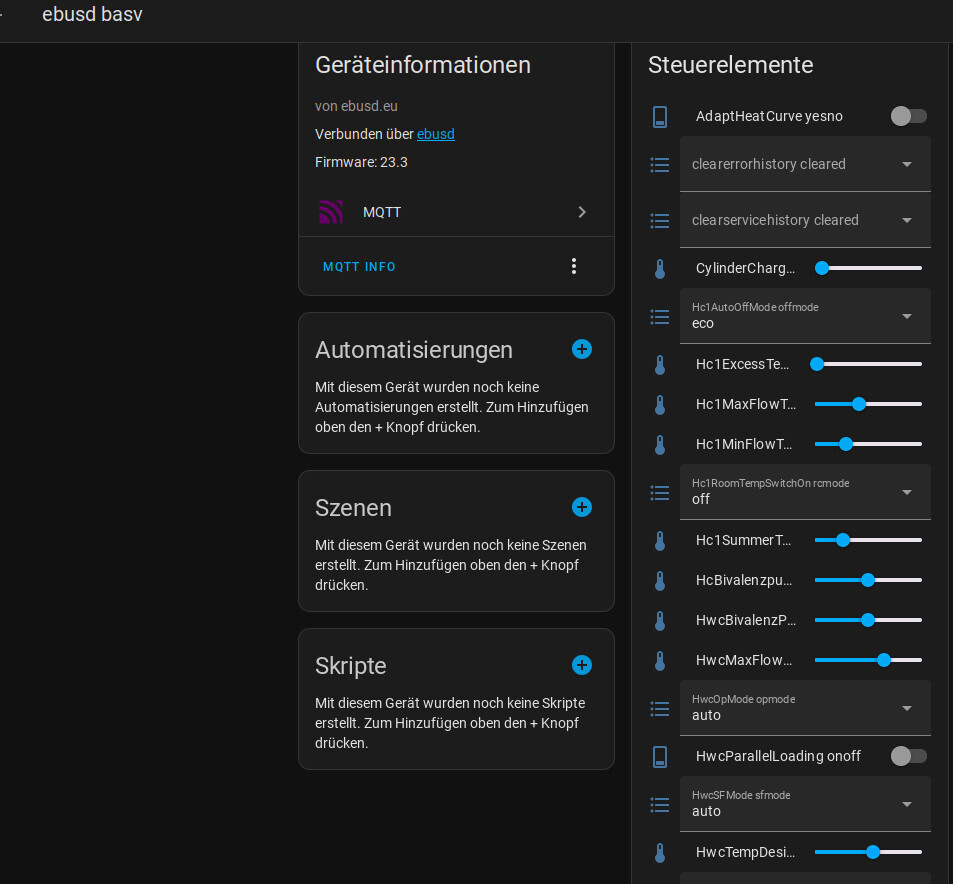Click the HwcTempDesired slider handle

tap(872, 852)
